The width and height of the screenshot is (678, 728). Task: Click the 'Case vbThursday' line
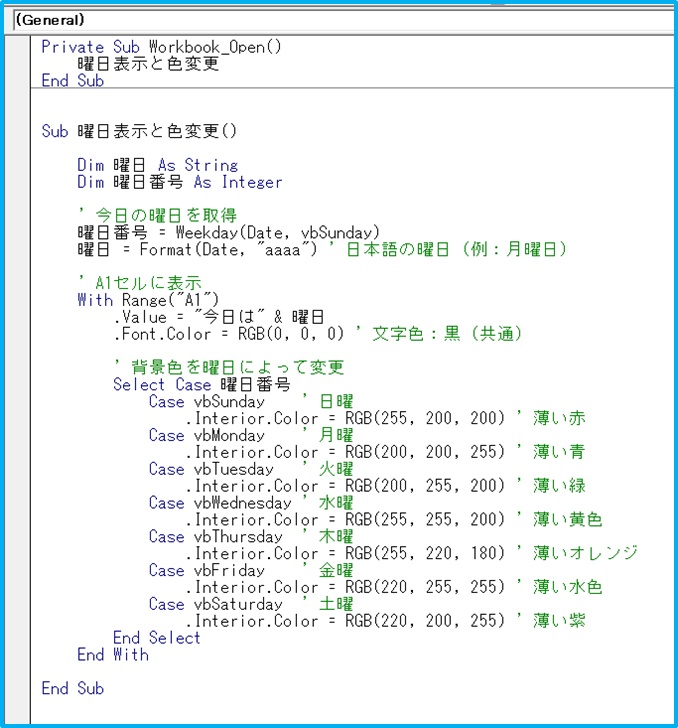(251, 536)
